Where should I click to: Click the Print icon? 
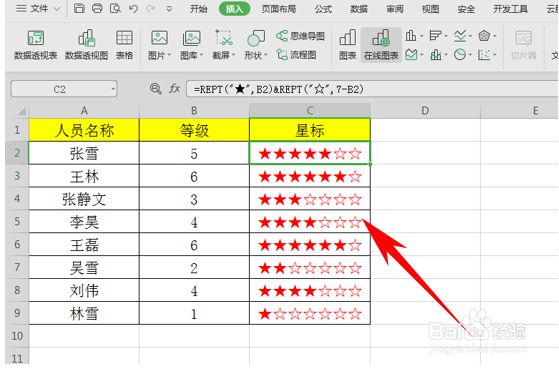point(97,8)
